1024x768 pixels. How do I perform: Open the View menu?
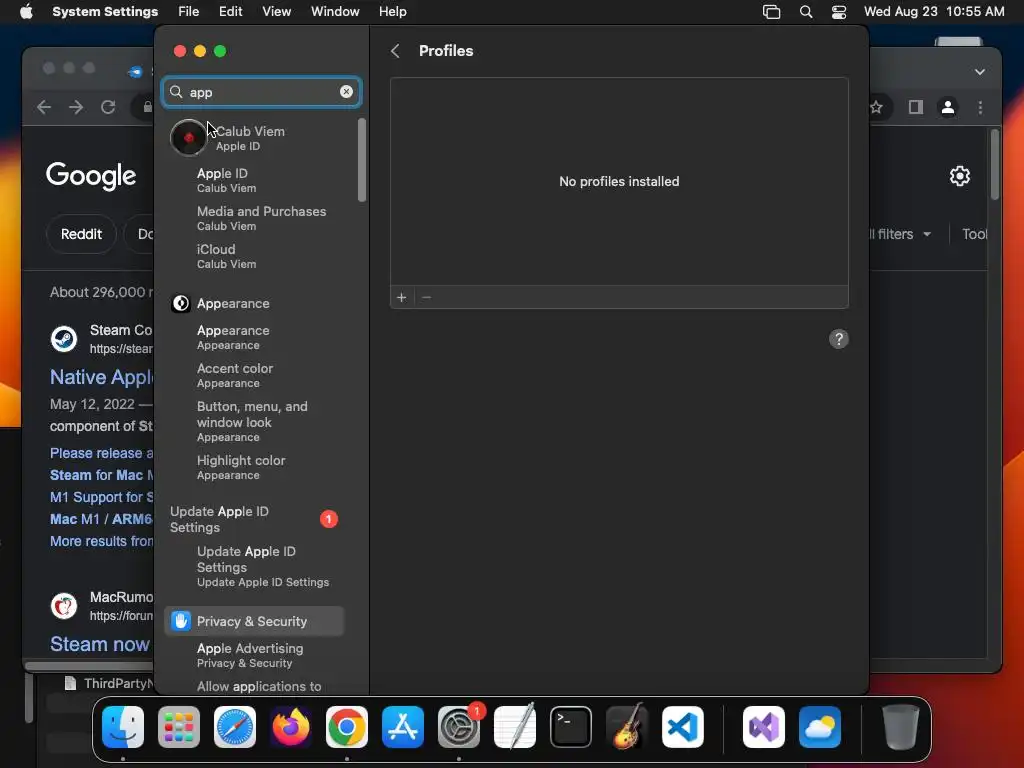pyautogui.click(x=276, y=12)
